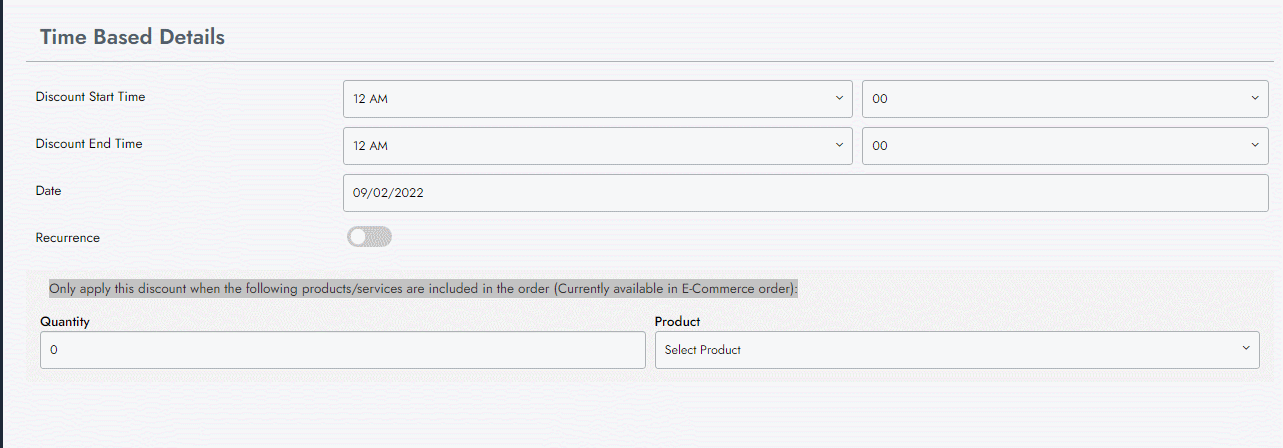Open the Discount End Time hour dropdown
This screenshot has width=1283, height=448.
point(597,146)
